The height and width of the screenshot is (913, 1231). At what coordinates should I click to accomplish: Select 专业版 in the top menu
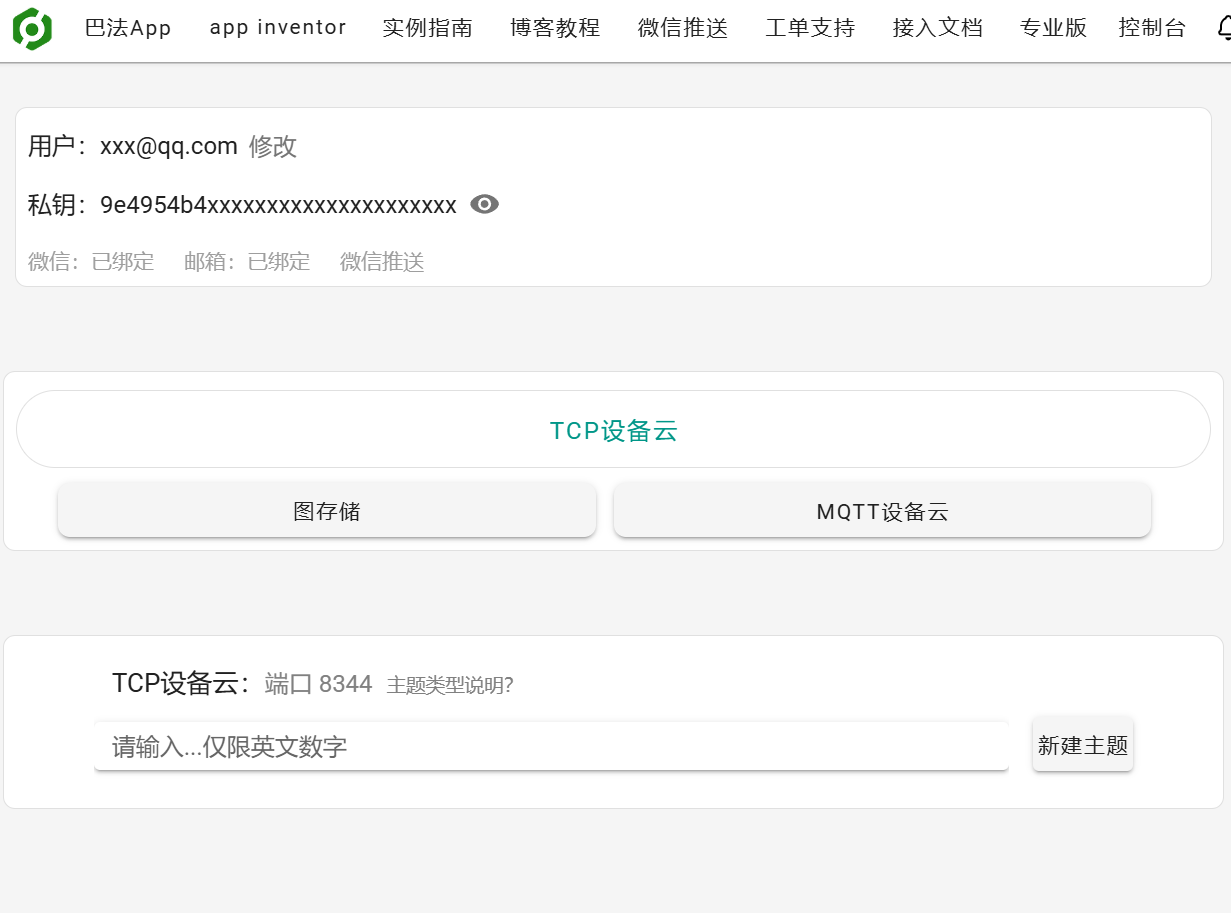tap(1053, 28)
